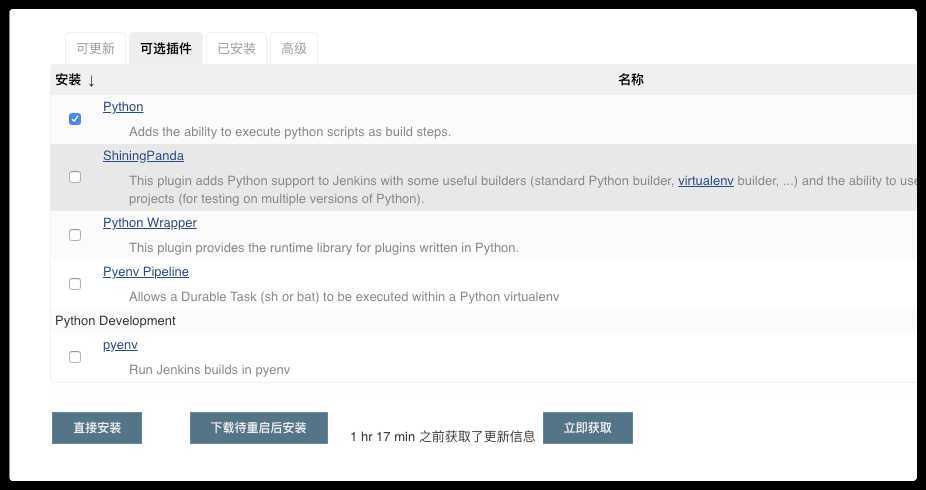Follow the virtualenv link in description
926x490 pixels.
[x=706, y=181]
